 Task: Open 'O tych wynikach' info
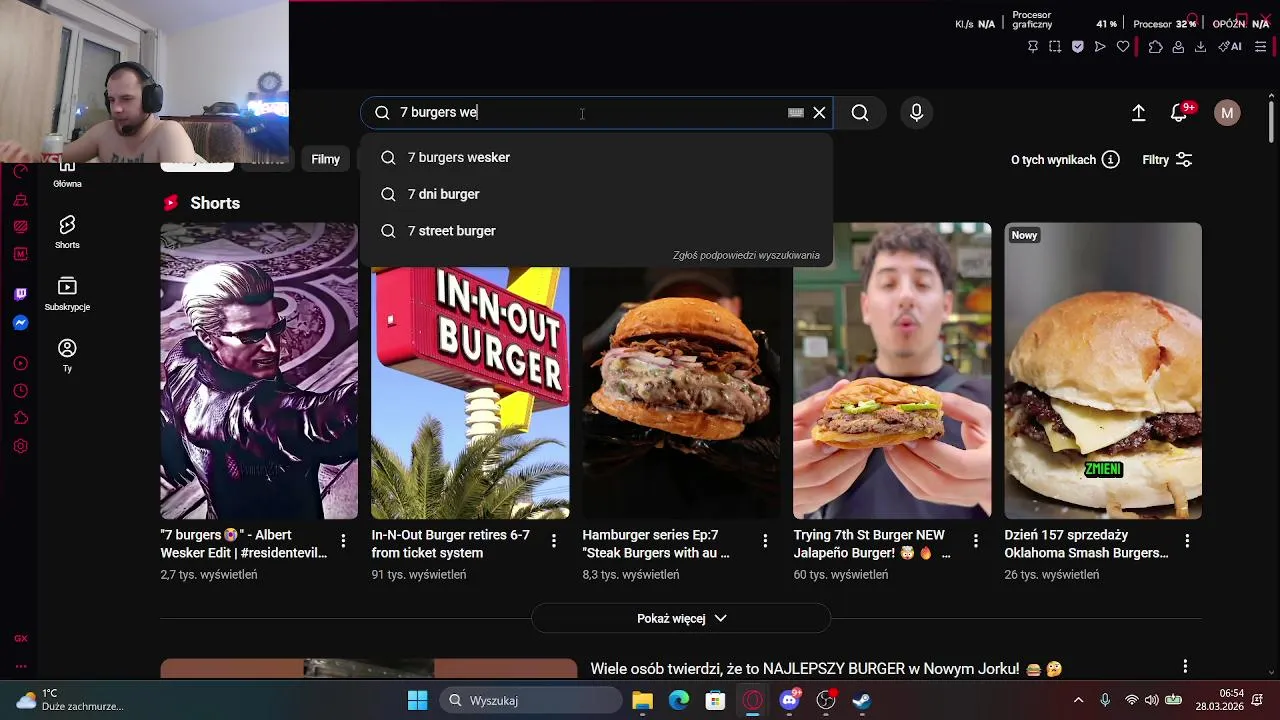click(x=1065, y=160)
